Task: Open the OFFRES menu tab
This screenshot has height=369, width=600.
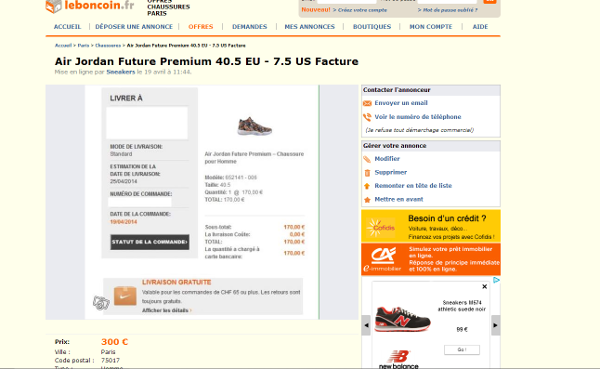Action: point(201,27)
